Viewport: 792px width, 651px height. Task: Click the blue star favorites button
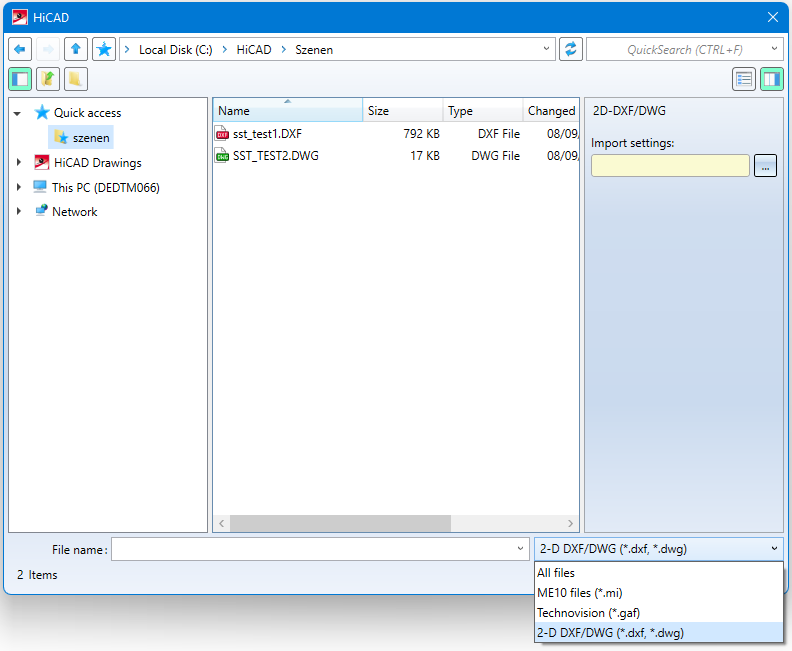click(104, 49)
